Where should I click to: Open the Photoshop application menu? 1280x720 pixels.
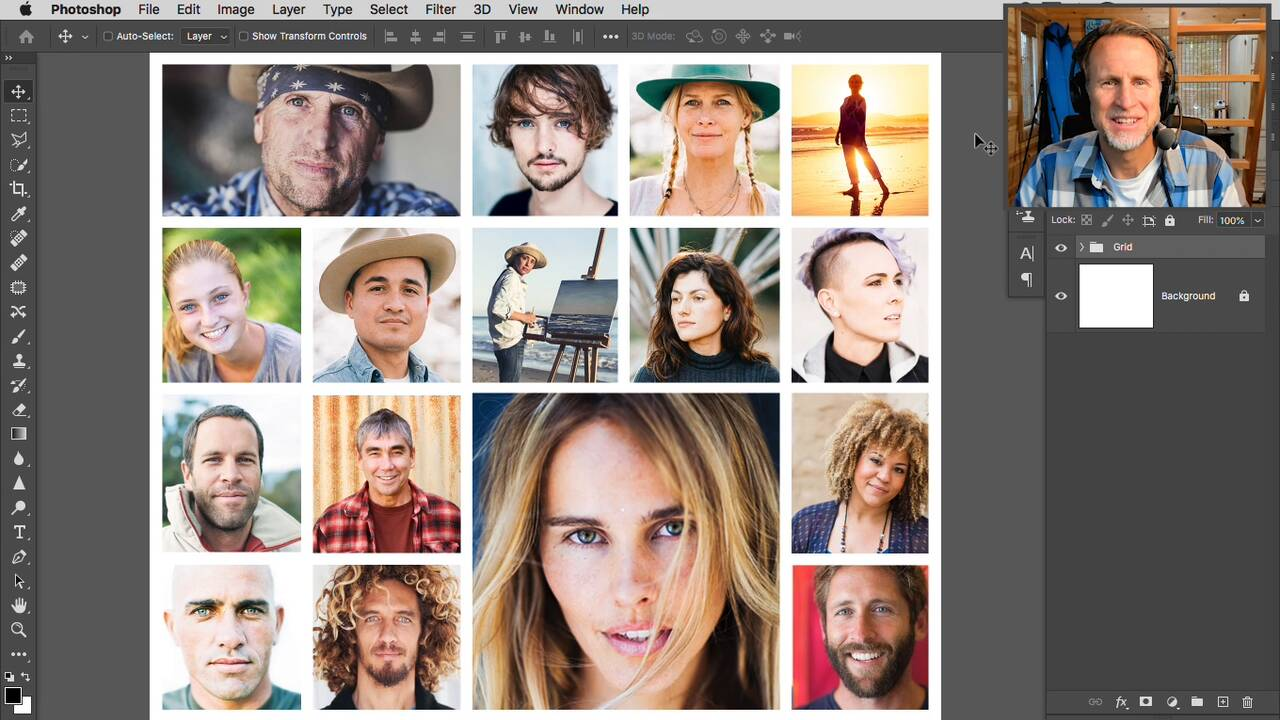pos(86,9)
